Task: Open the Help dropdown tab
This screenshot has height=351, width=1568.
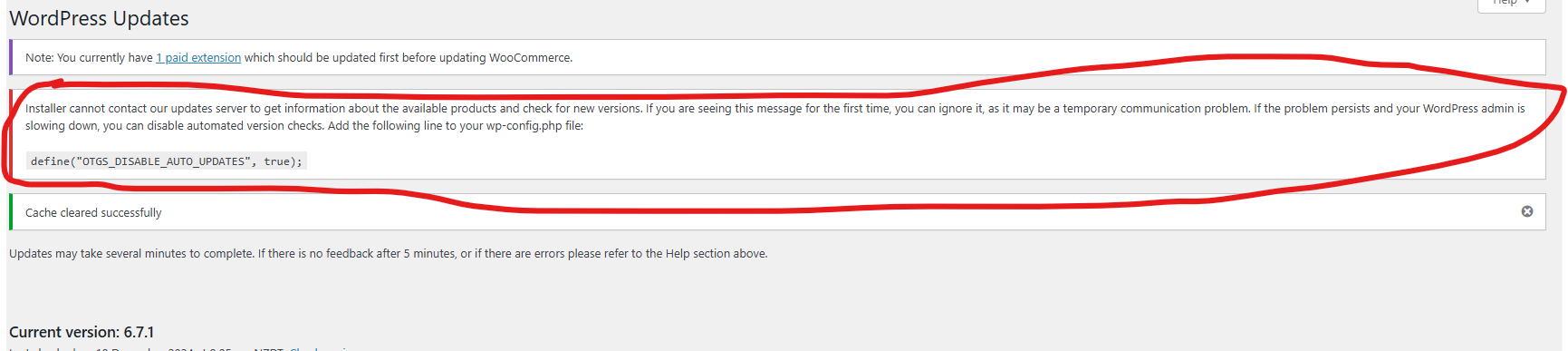Action: [1511, 4]
